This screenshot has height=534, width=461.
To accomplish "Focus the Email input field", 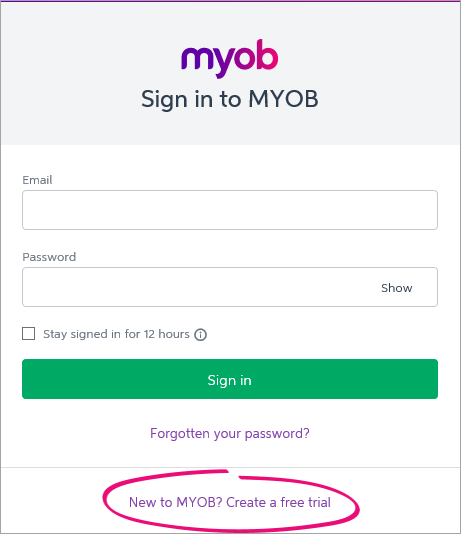I will pyautogui.click(x=230, y=210).
